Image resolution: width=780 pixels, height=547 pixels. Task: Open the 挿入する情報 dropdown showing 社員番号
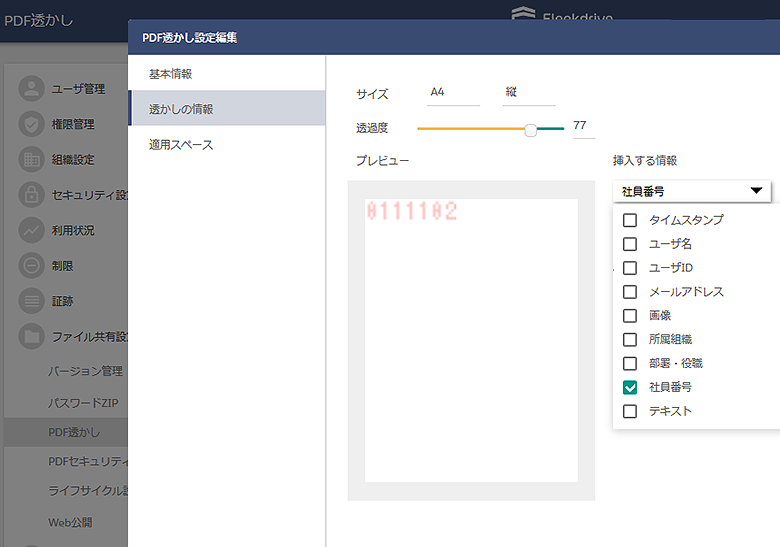(x=692, y=191)
